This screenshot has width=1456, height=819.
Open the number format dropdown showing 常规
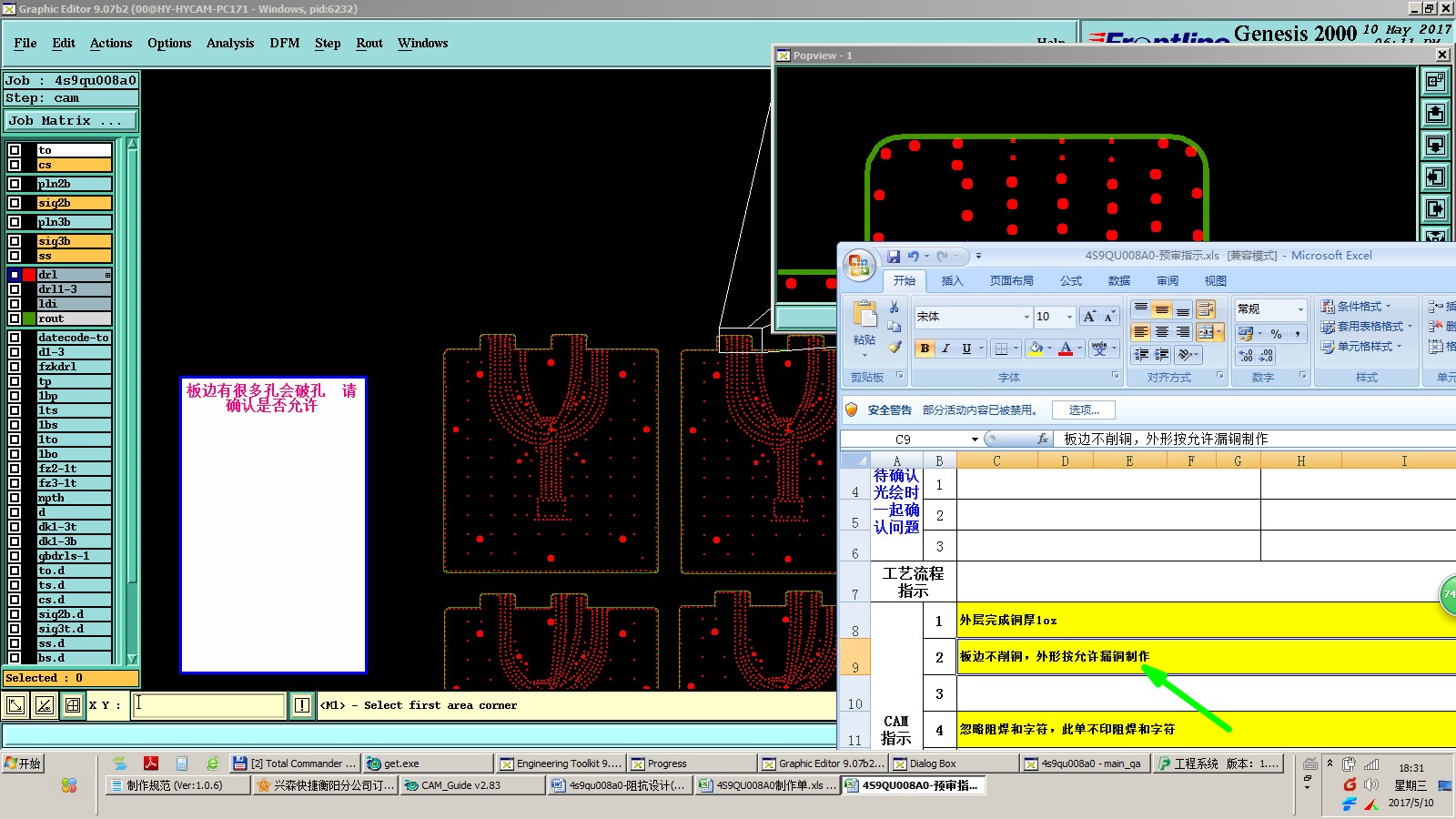pyautogui.click(x=1300, y=309)
